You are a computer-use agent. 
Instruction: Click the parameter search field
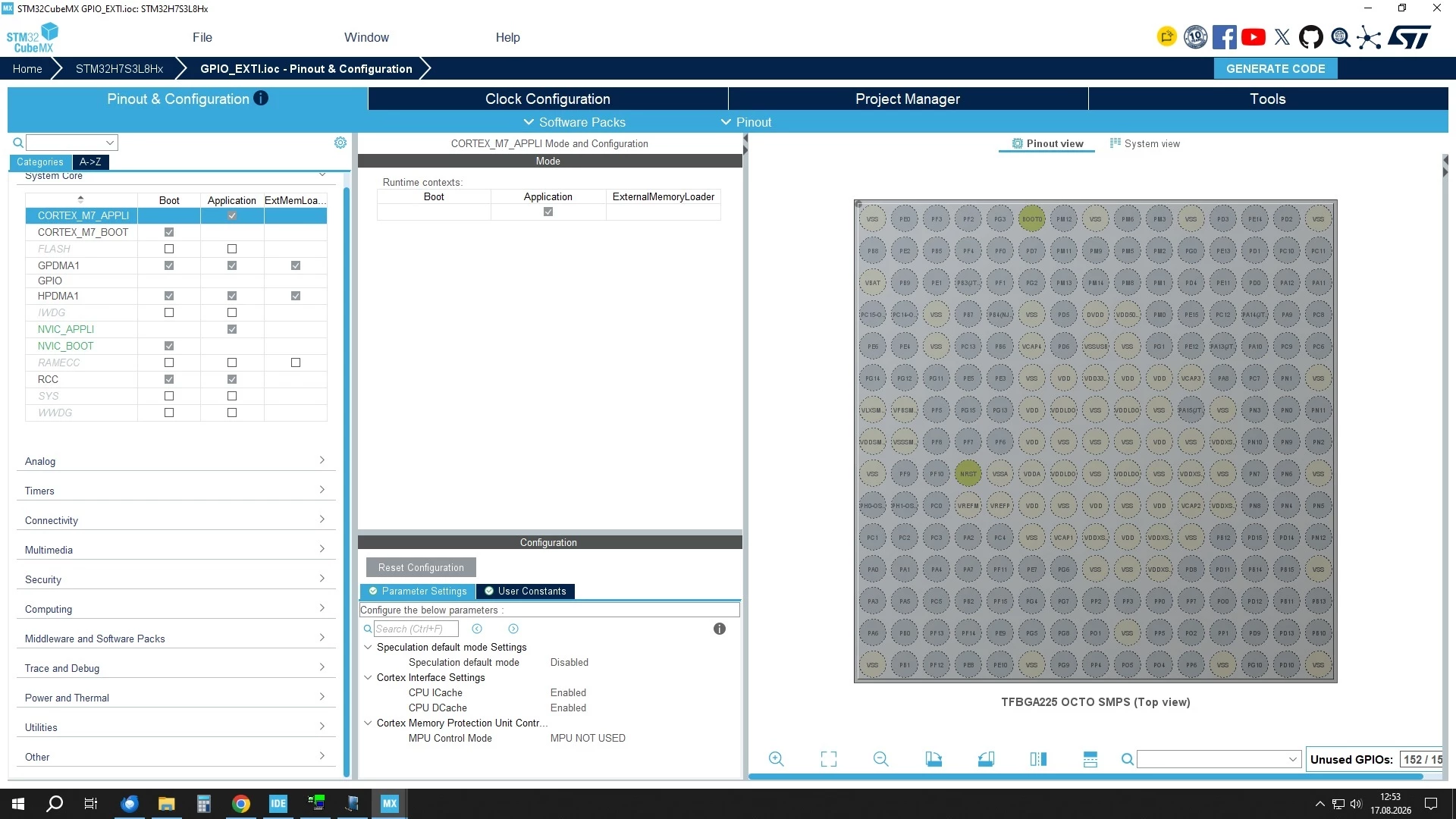416,629
